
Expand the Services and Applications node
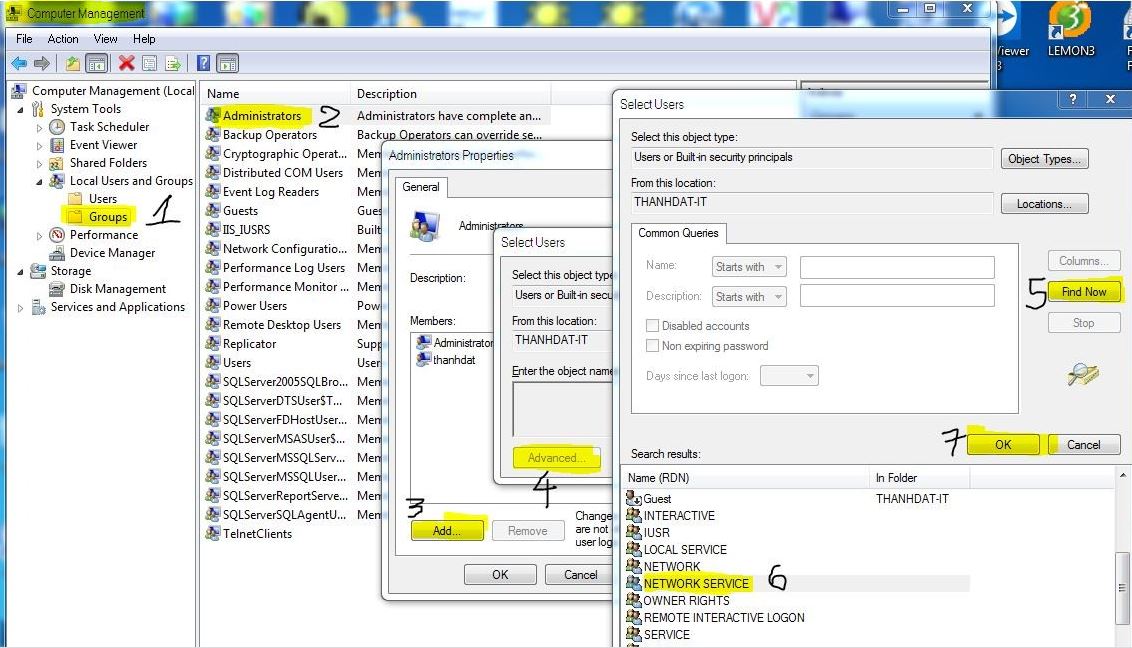[21, 308]
